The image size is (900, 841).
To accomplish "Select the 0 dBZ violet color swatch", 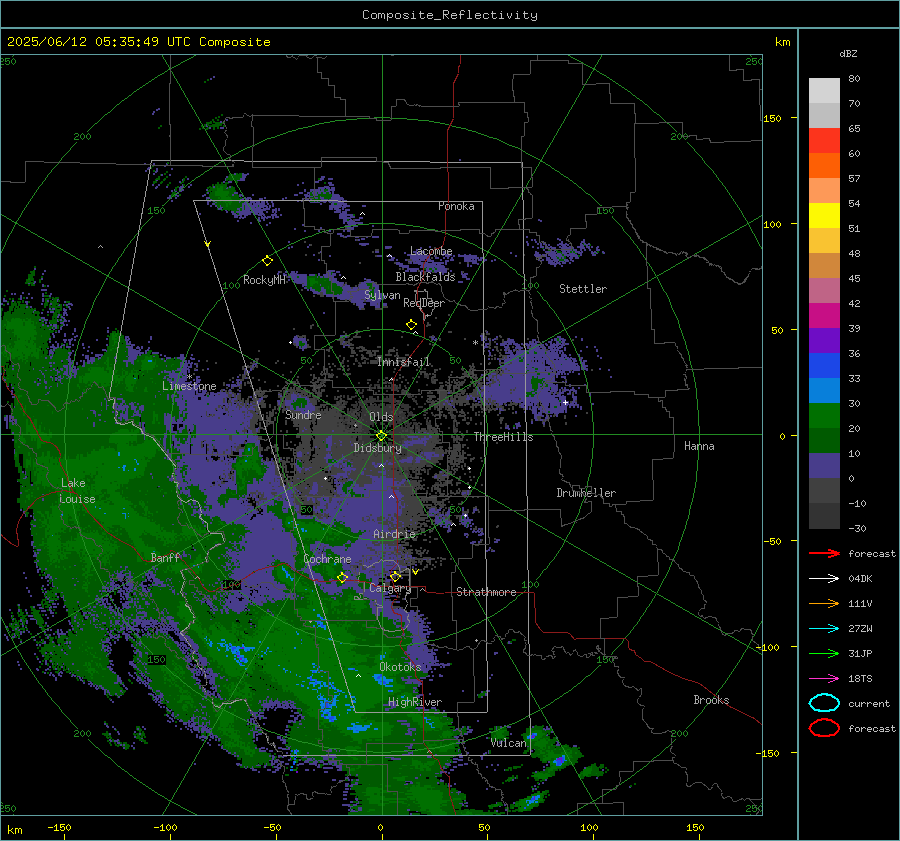I will coord(824,466).
